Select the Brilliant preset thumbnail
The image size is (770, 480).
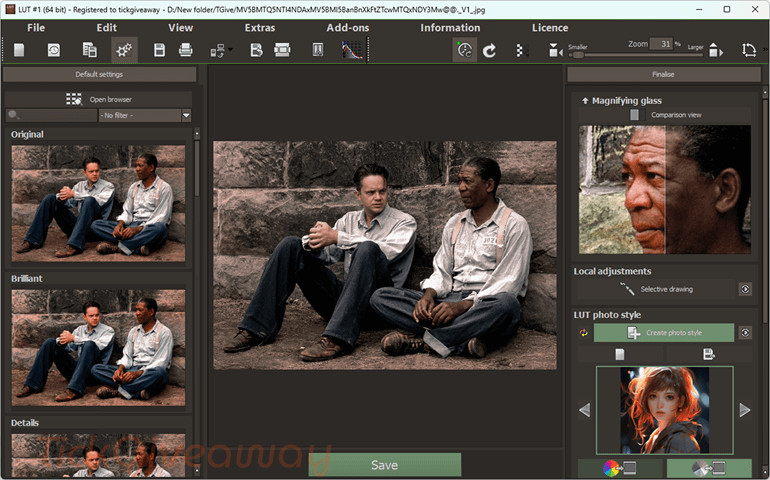[99, 347]
